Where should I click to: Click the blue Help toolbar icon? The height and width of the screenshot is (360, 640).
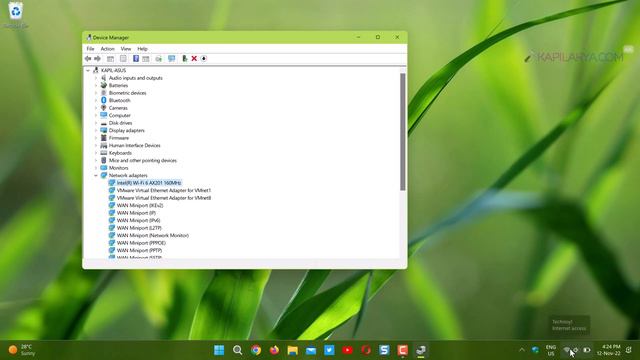point(136,59)
